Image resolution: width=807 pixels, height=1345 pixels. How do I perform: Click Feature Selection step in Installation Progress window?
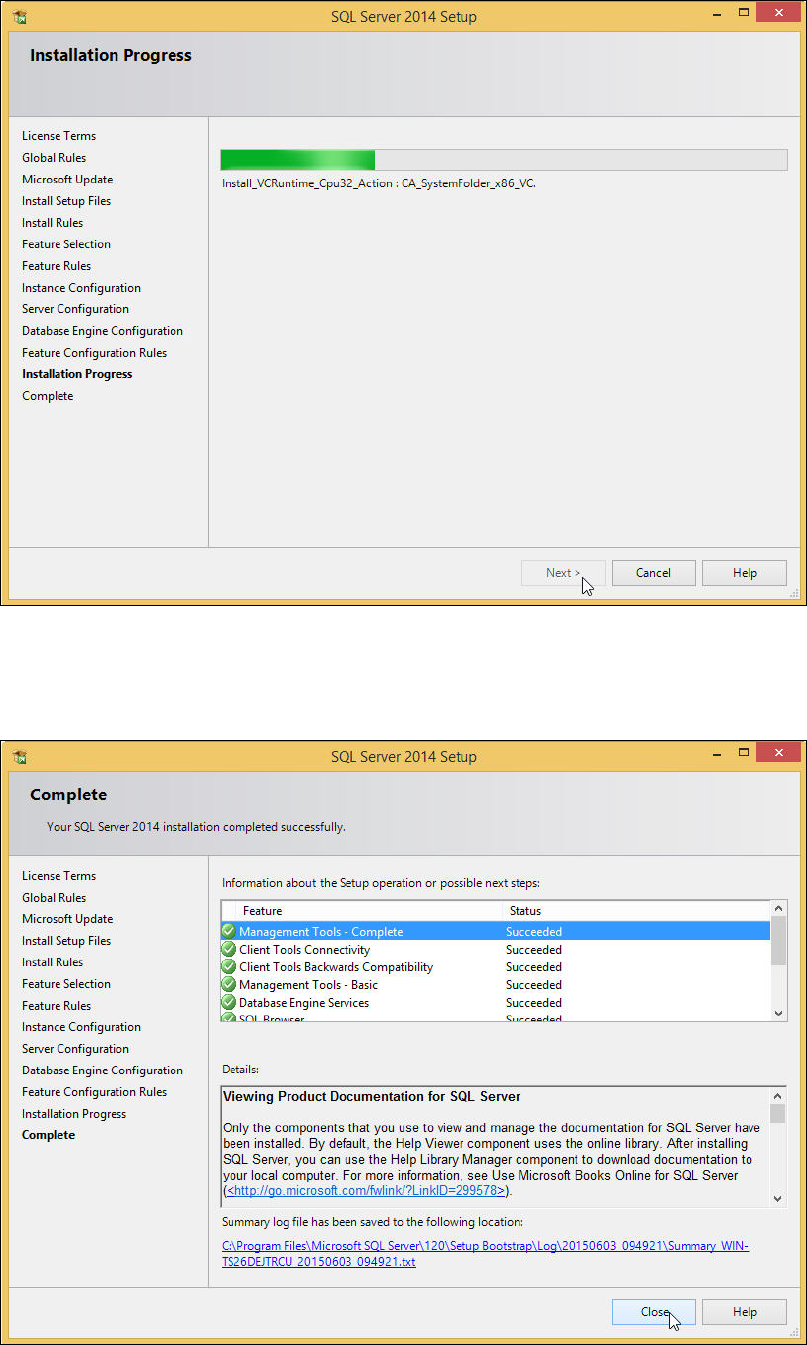tap(66, 244)
